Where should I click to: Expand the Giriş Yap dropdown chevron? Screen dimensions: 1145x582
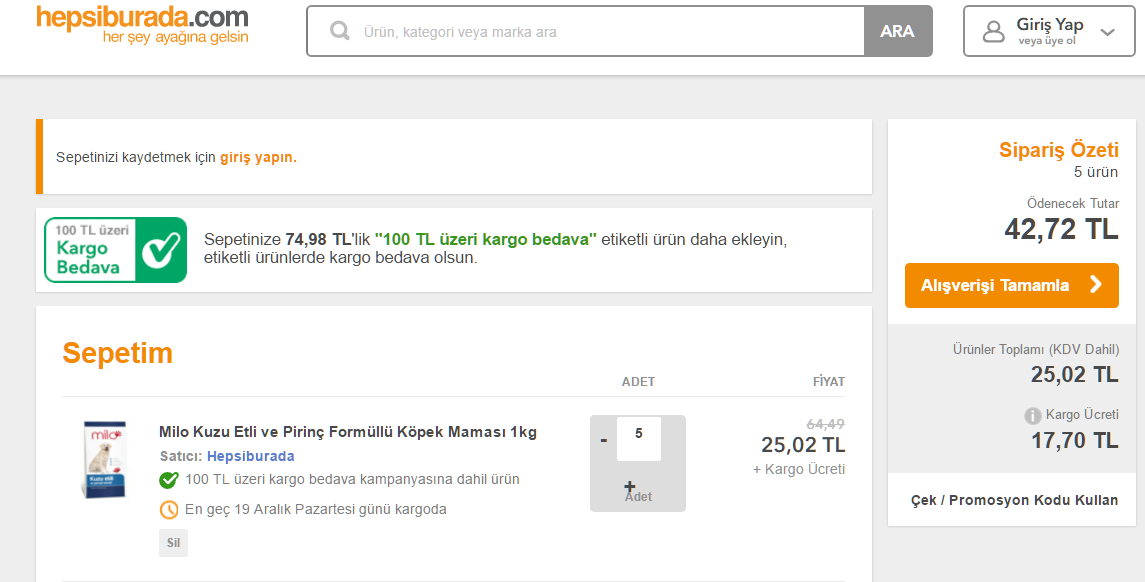[1108, 32]
